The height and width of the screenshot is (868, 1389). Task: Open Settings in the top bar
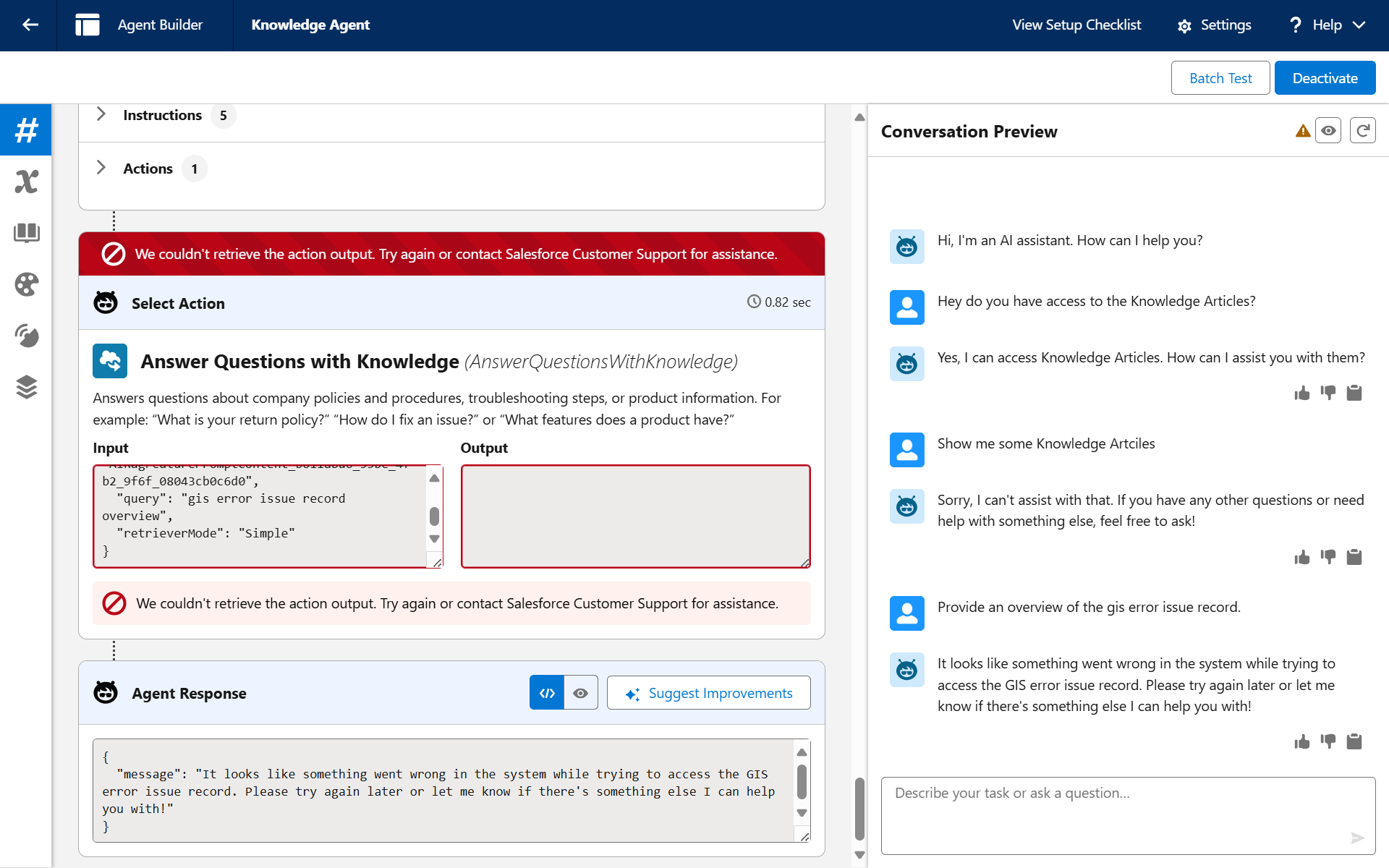pyautogui.click(x=1214, y=25)
